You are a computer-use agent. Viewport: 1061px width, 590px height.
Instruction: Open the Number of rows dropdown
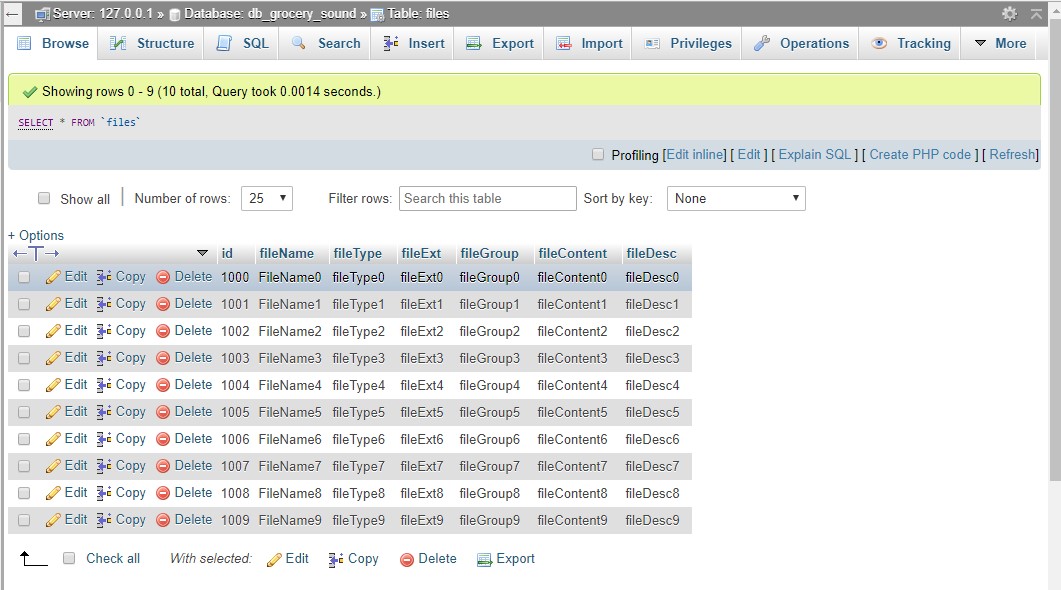[267, 198]
